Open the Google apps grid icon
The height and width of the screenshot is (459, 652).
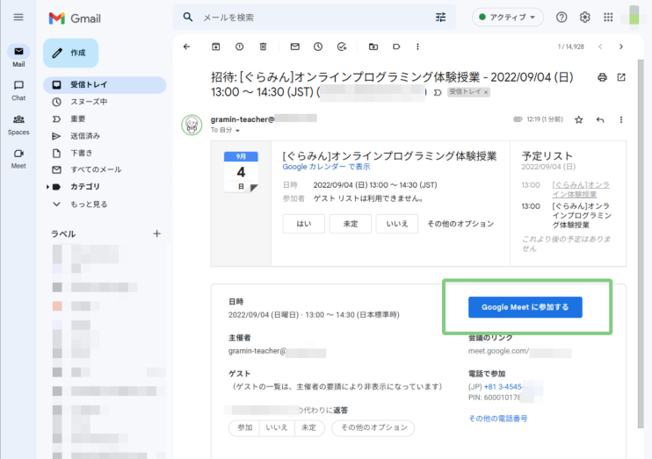pos(608,17)
